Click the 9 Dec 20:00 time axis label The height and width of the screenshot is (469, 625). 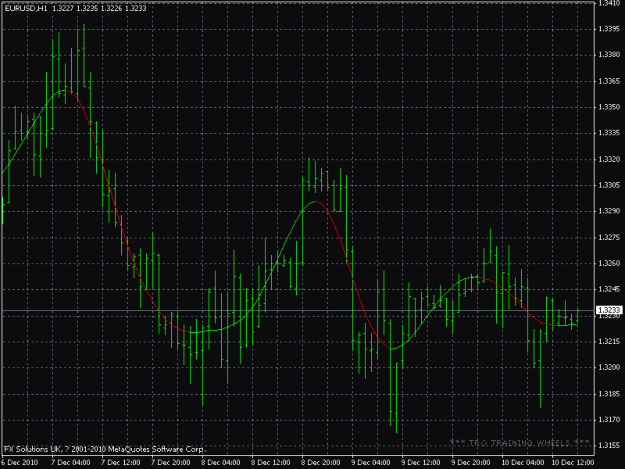(x=470, y=462)
